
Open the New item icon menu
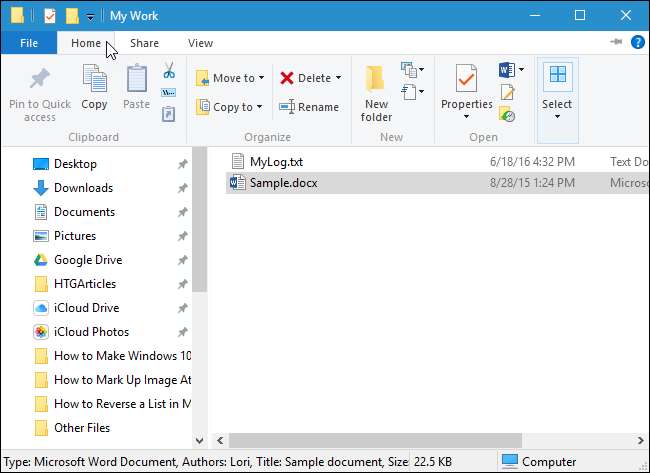[x=412, y=70]
